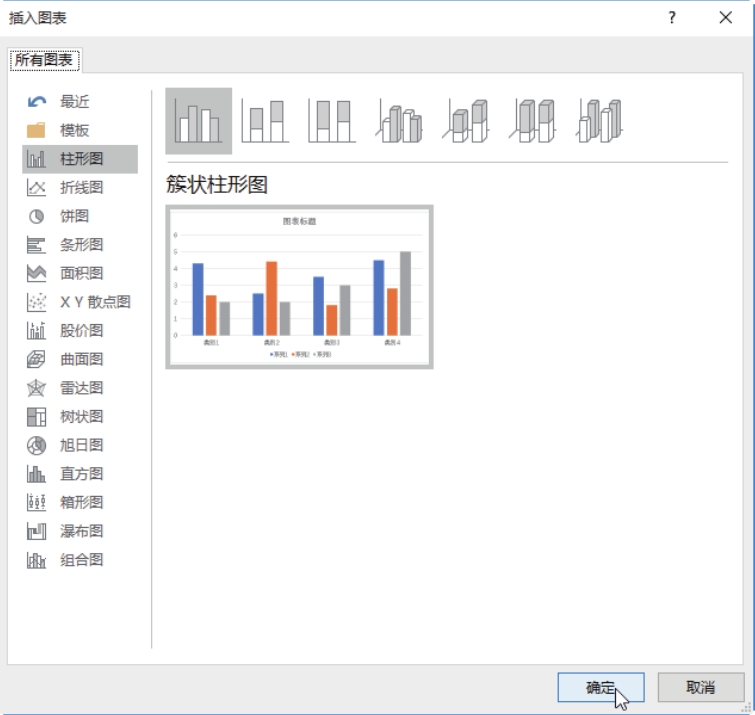The image size is (755, 715).
Task: Select the 曲面图 label text
Action: click(x=81, y=359)
